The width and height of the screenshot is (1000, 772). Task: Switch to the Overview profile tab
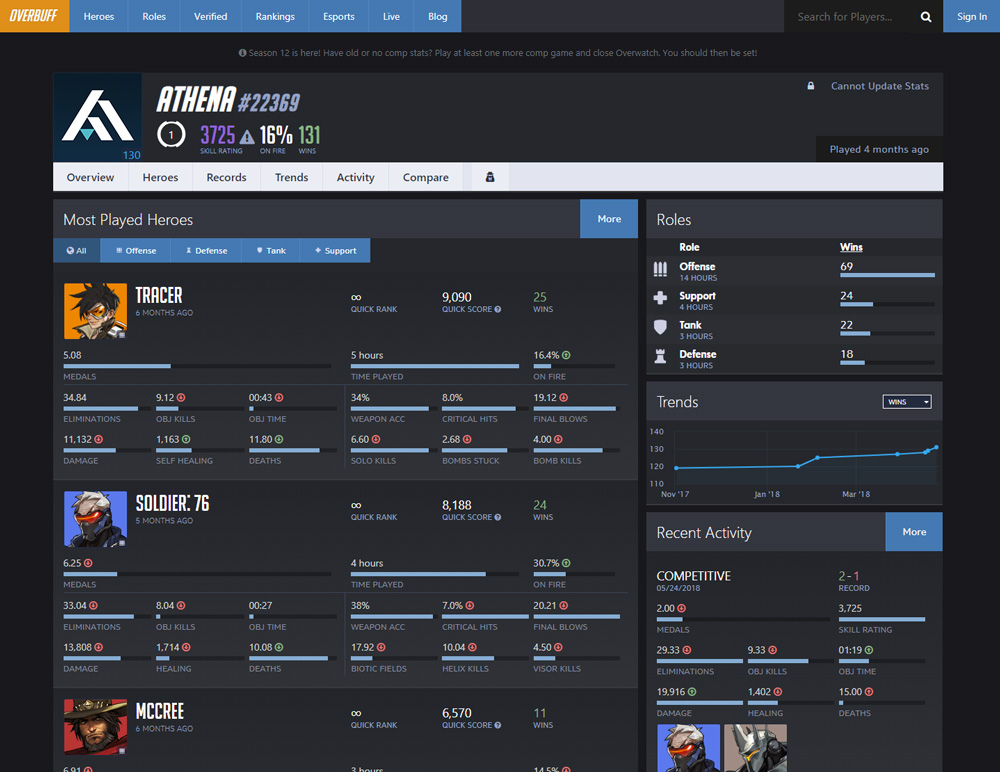91,177
